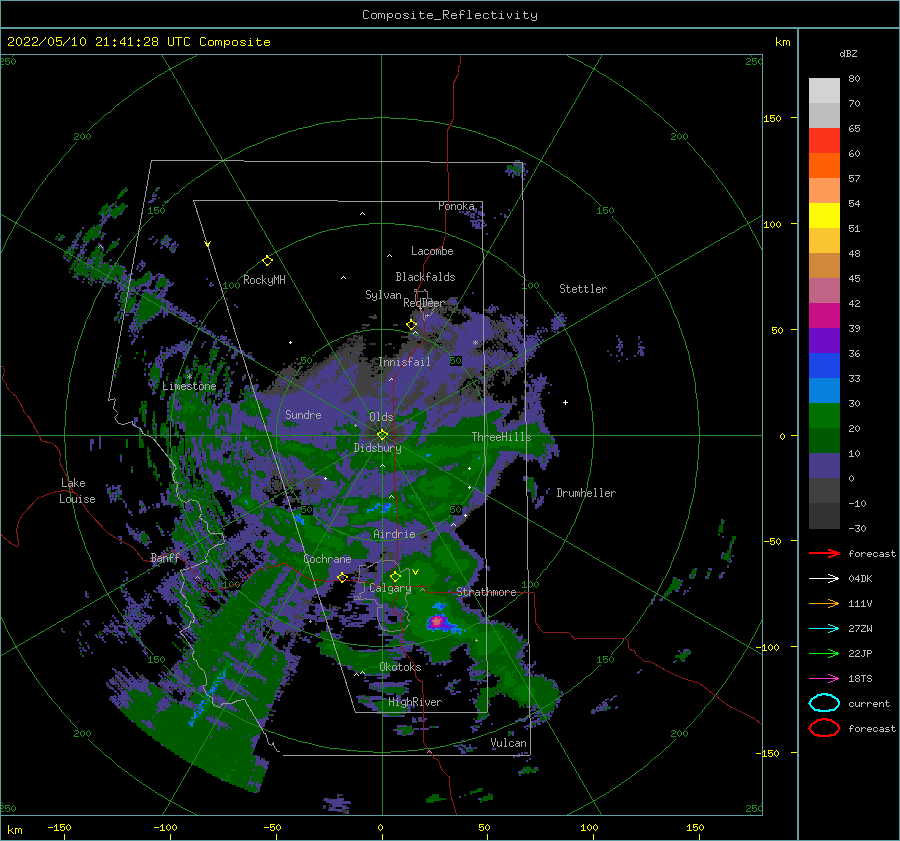
Task: Pick the lightest gray 80–70 dBZ band
Action: 824,91
